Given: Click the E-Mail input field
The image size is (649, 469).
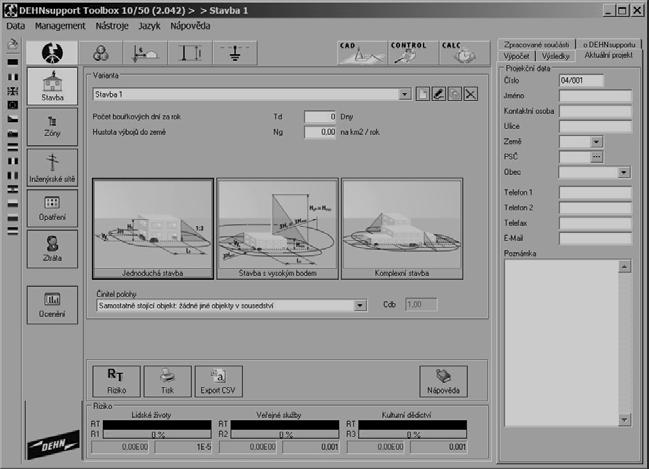Looking at the screenshot, I should (x=595, y=238).
